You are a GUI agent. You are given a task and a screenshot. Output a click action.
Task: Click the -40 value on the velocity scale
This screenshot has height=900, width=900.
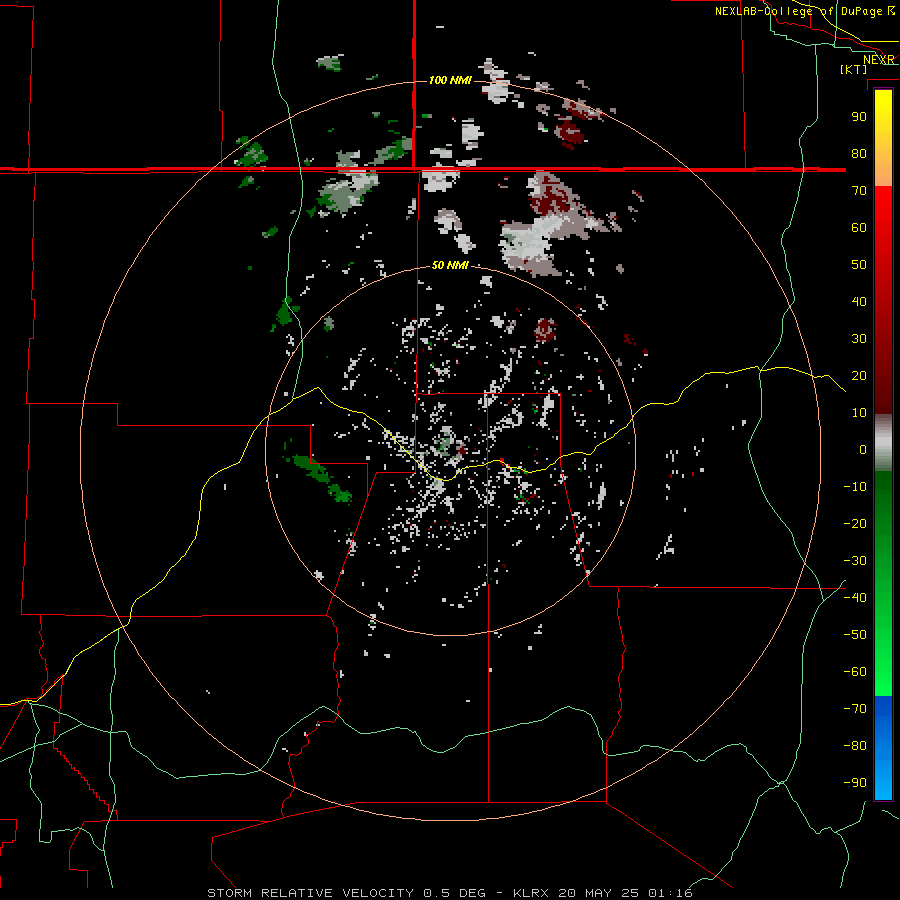click(855, 598)
